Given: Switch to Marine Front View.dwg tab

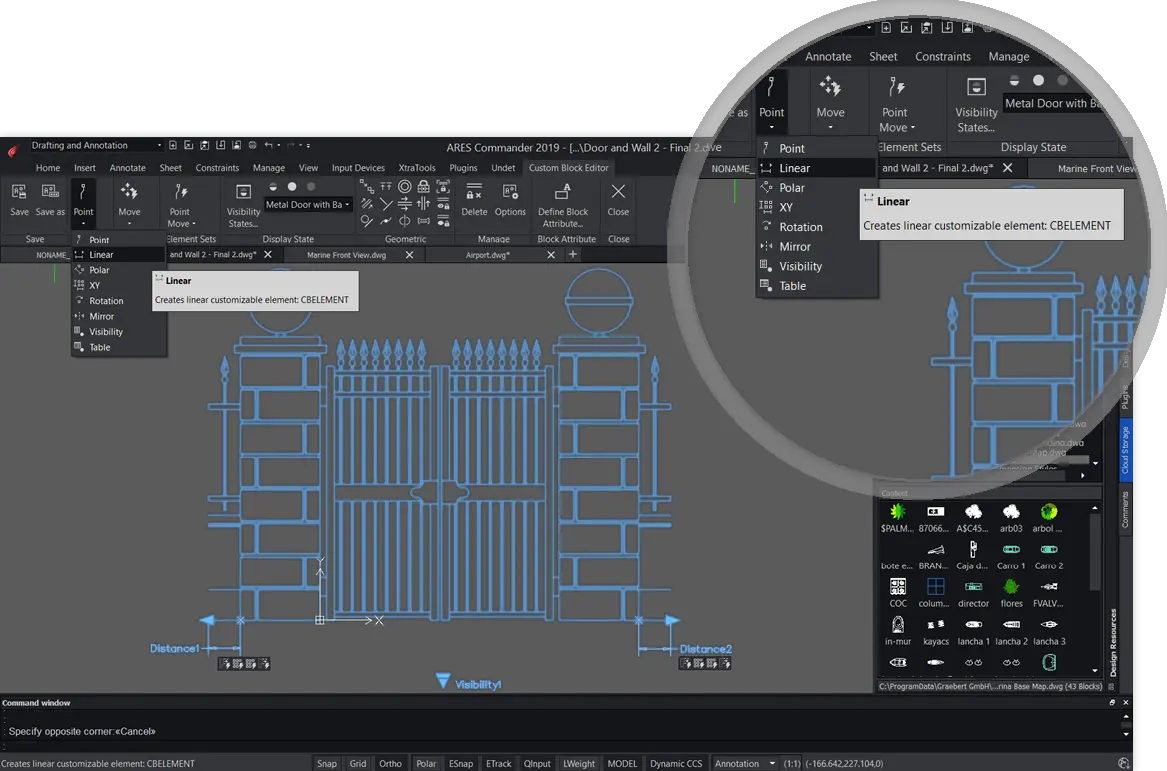Looking at the screenshot, I should 347,255.
